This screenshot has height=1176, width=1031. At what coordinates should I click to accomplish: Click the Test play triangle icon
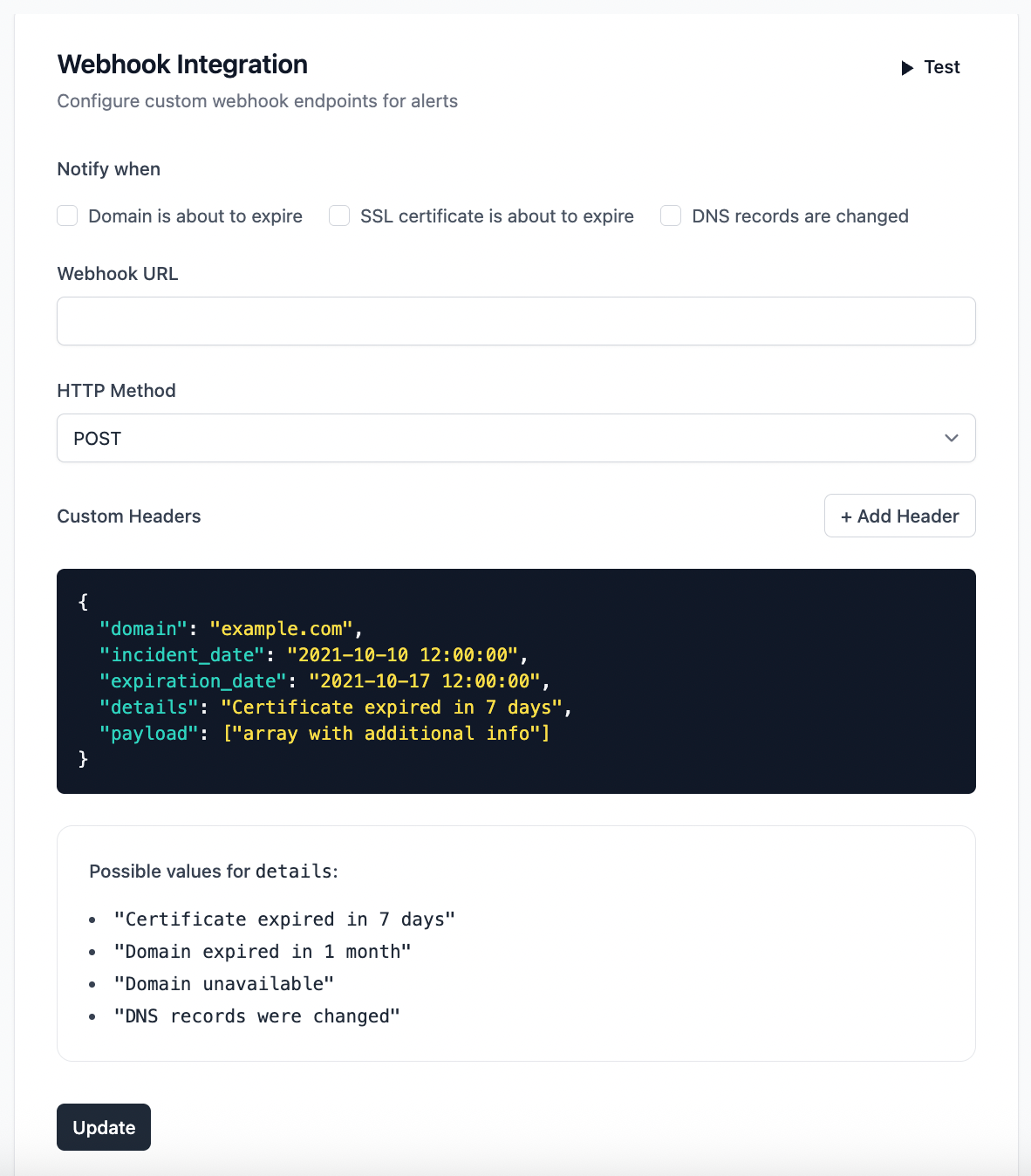point(908,67)
